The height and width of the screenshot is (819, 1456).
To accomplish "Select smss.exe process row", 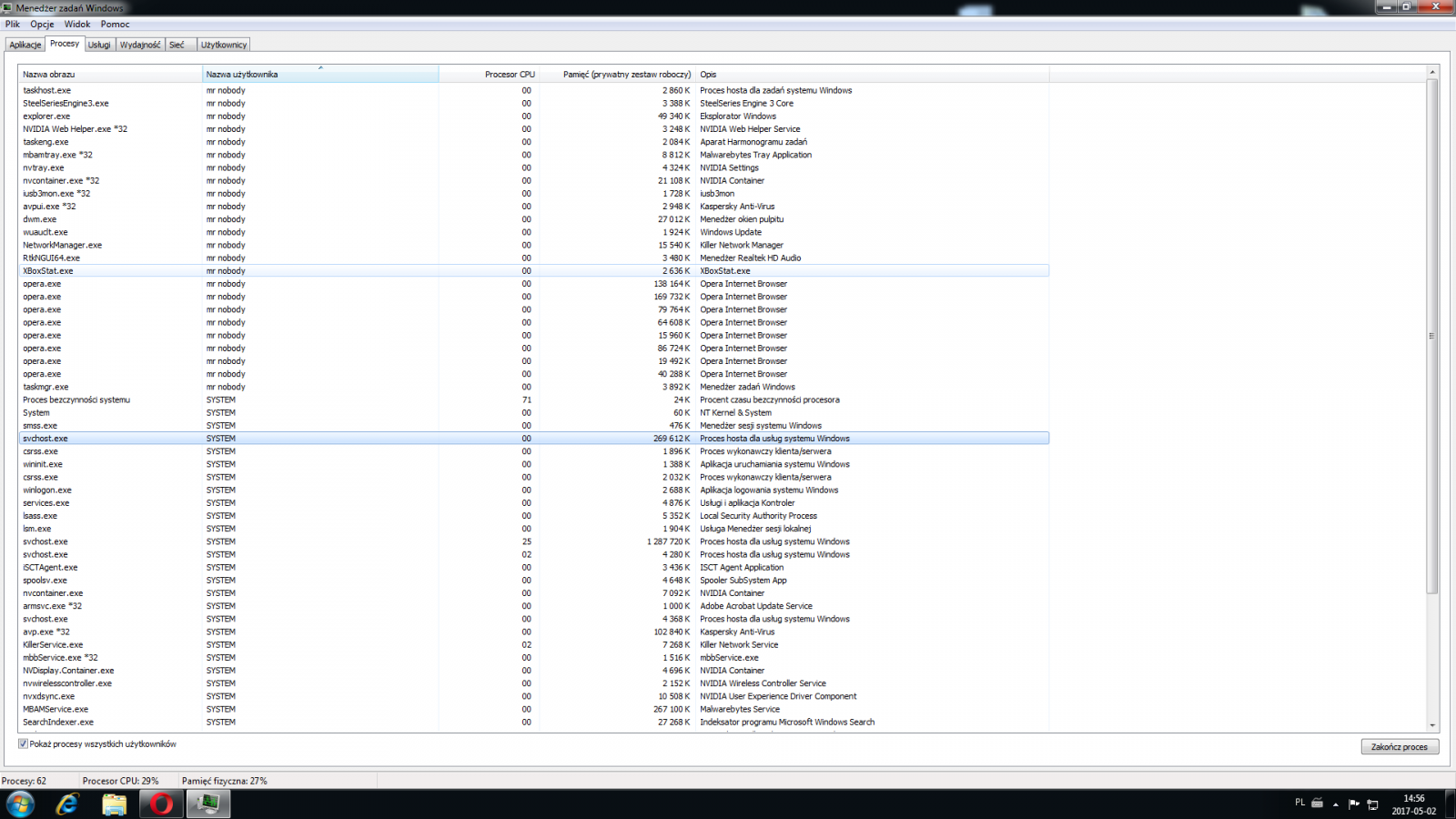I will [534, 426].
